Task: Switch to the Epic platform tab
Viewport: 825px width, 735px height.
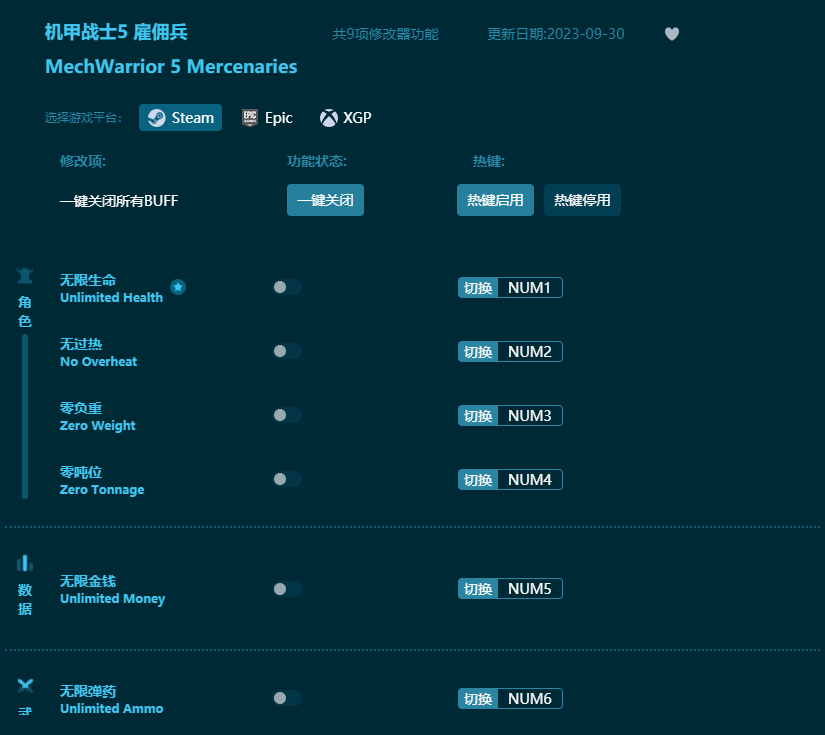Action: point(267,117)
